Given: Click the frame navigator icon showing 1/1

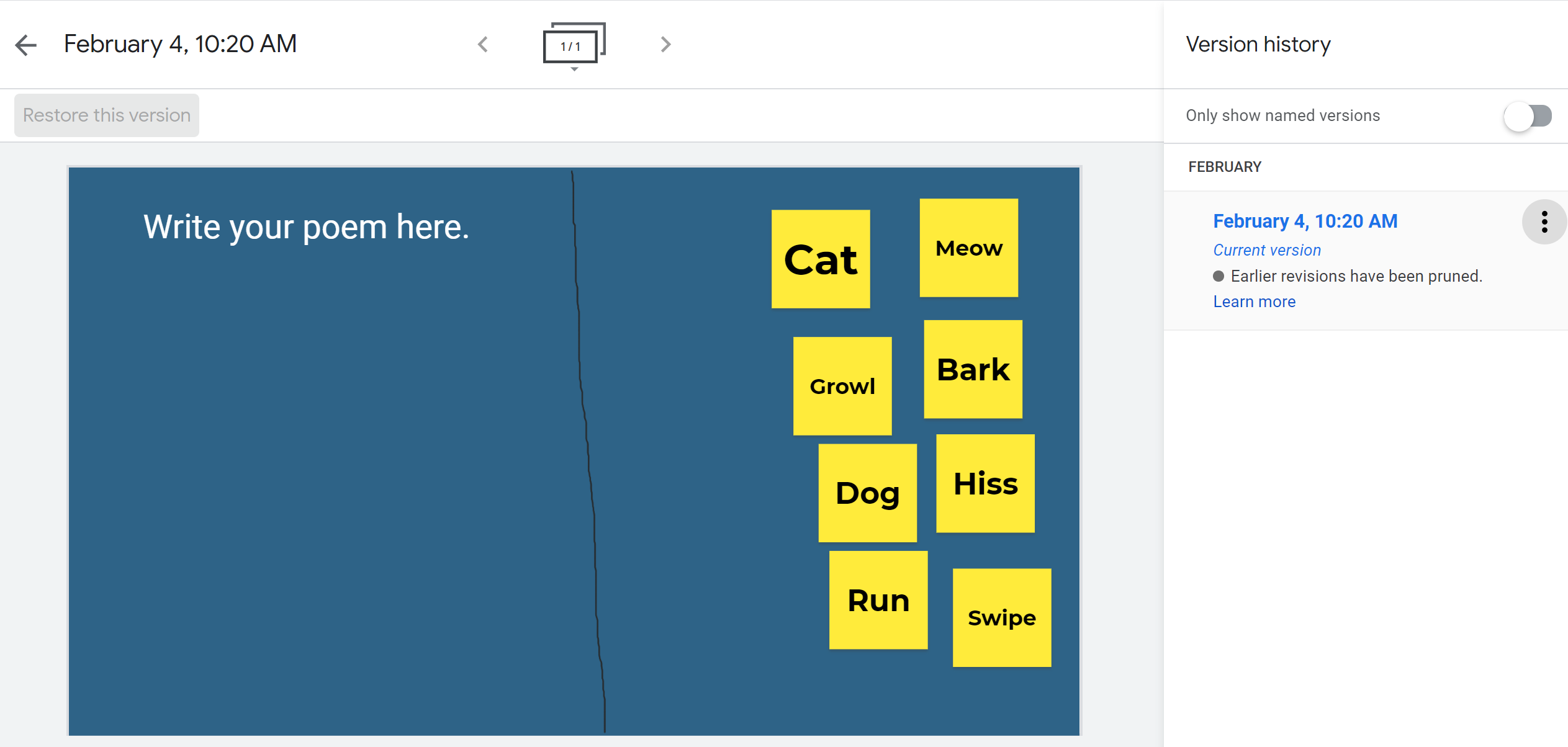Looking at the screenshot, I should 572,44.
